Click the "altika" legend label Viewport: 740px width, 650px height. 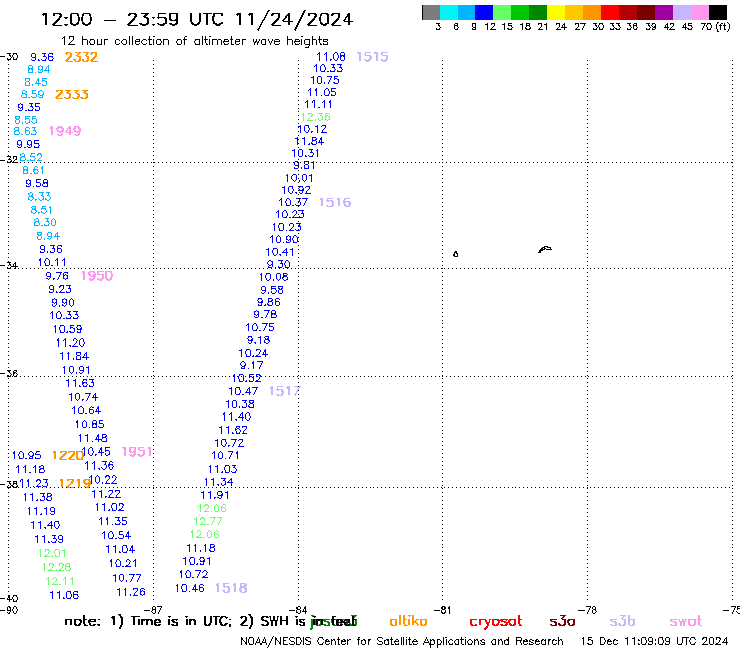pos(408,621)
